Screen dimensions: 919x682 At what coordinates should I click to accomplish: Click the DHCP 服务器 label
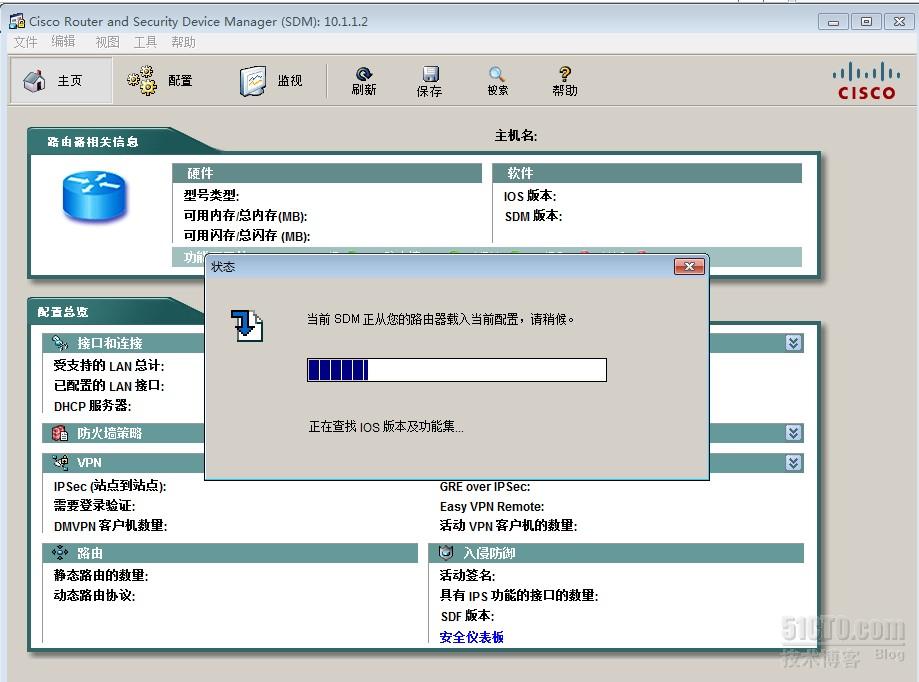click(93, 405)
